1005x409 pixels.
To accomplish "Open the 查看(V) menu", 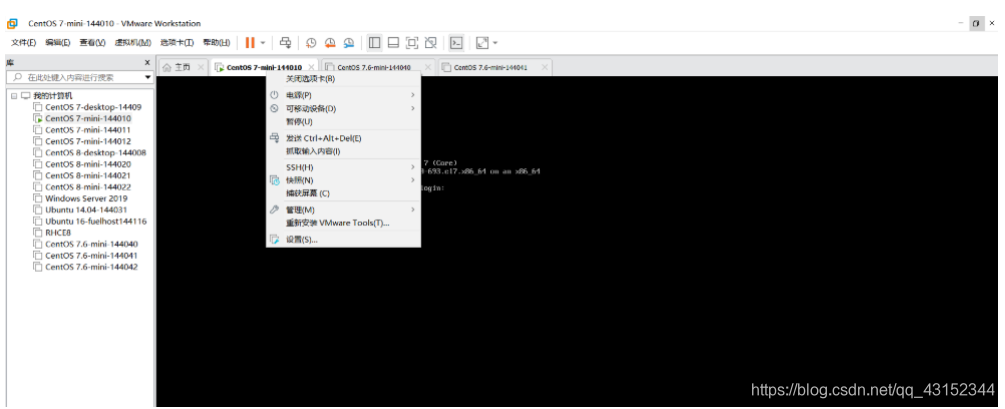I will click(x=92, y=43).
